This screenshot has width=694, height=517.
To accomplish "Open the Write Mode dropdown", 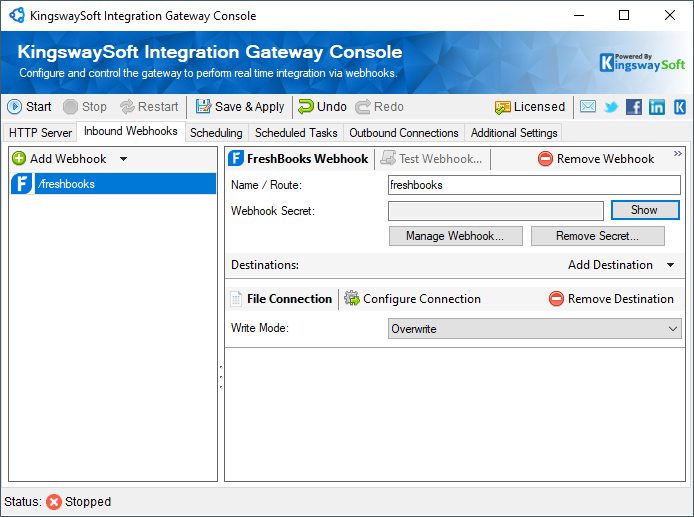I will pyautogui.click(x=535, y=329).
